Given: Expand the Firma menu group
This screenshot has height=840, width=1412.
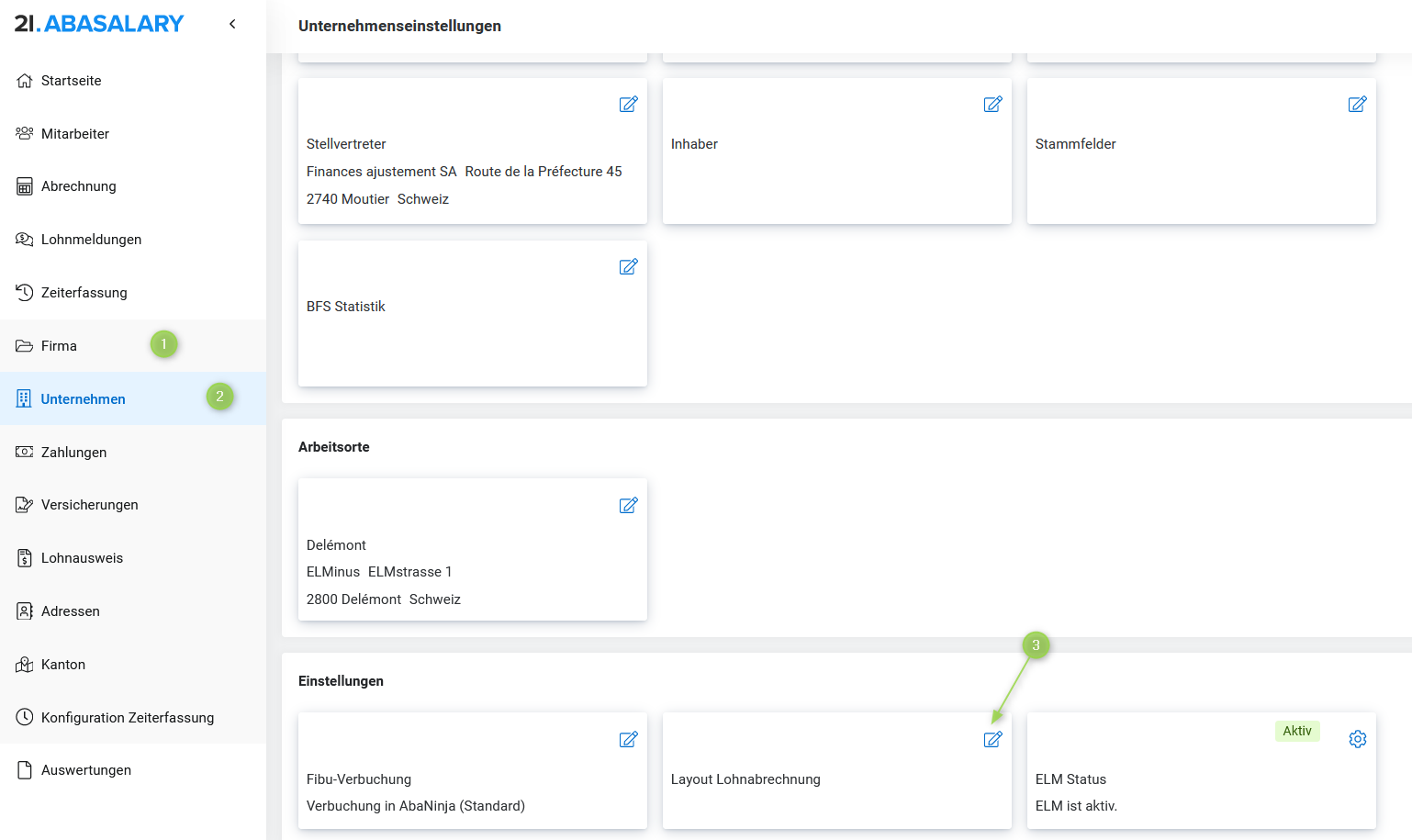Looking at the screenshot, I should point(59,346).
